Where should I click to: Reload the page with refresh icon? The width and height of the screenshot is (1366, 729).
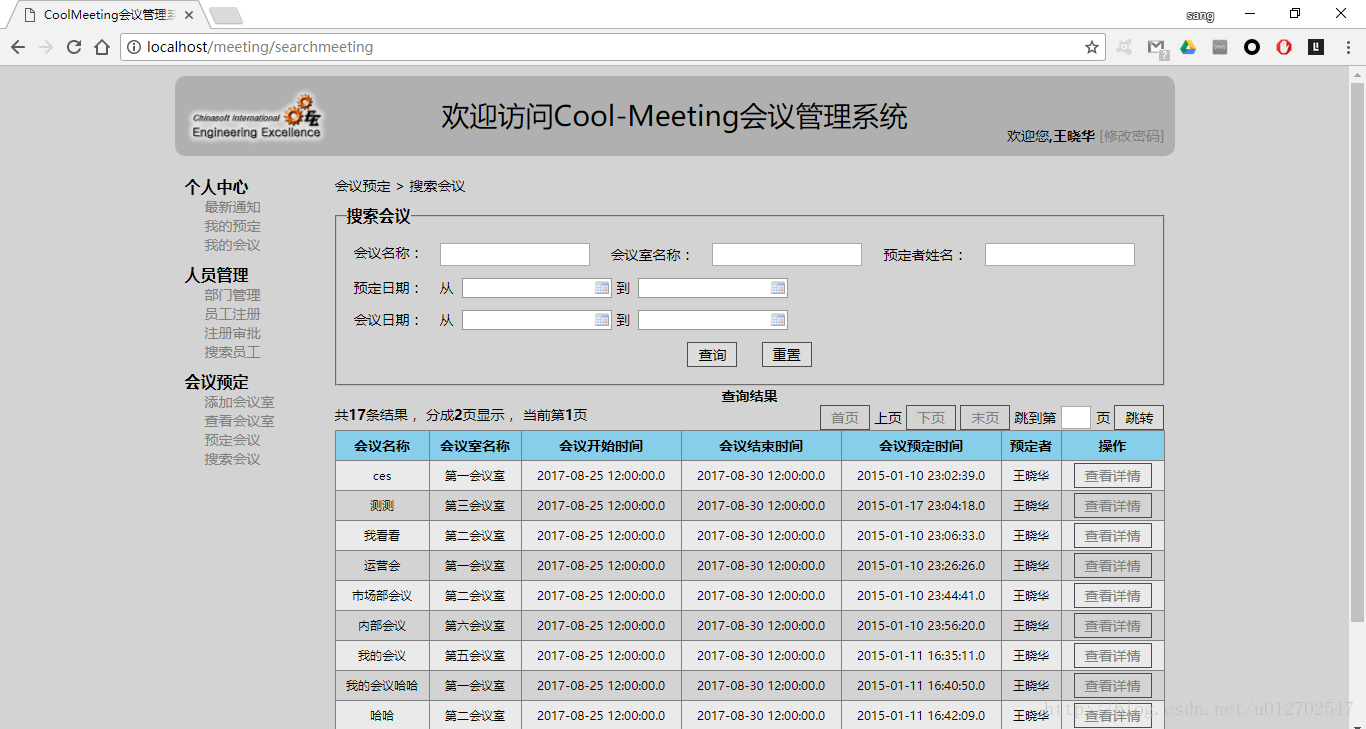coord(74,47)
